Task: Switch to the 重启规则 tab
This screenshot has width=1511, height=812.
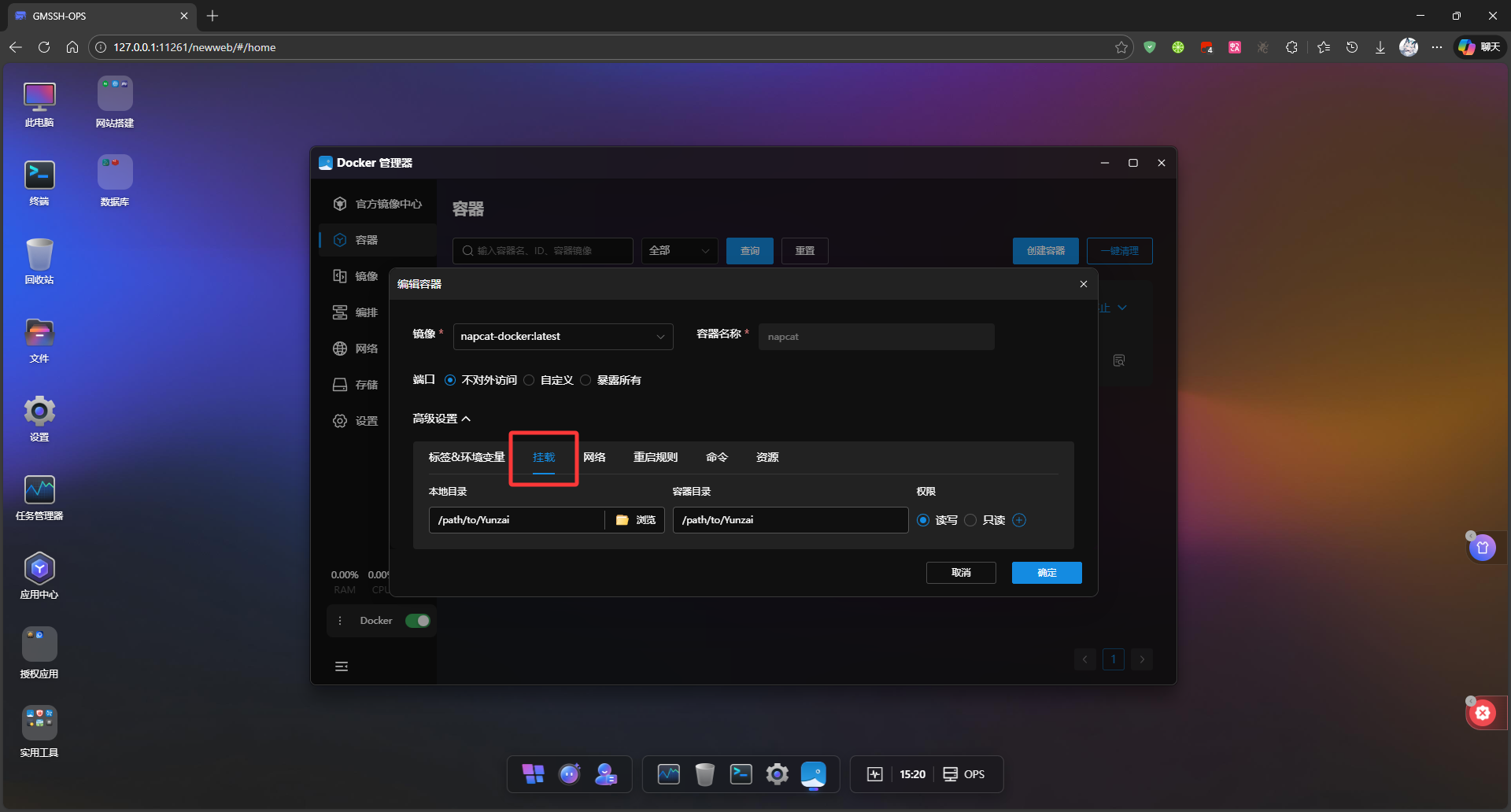Action: pos(655,457)
